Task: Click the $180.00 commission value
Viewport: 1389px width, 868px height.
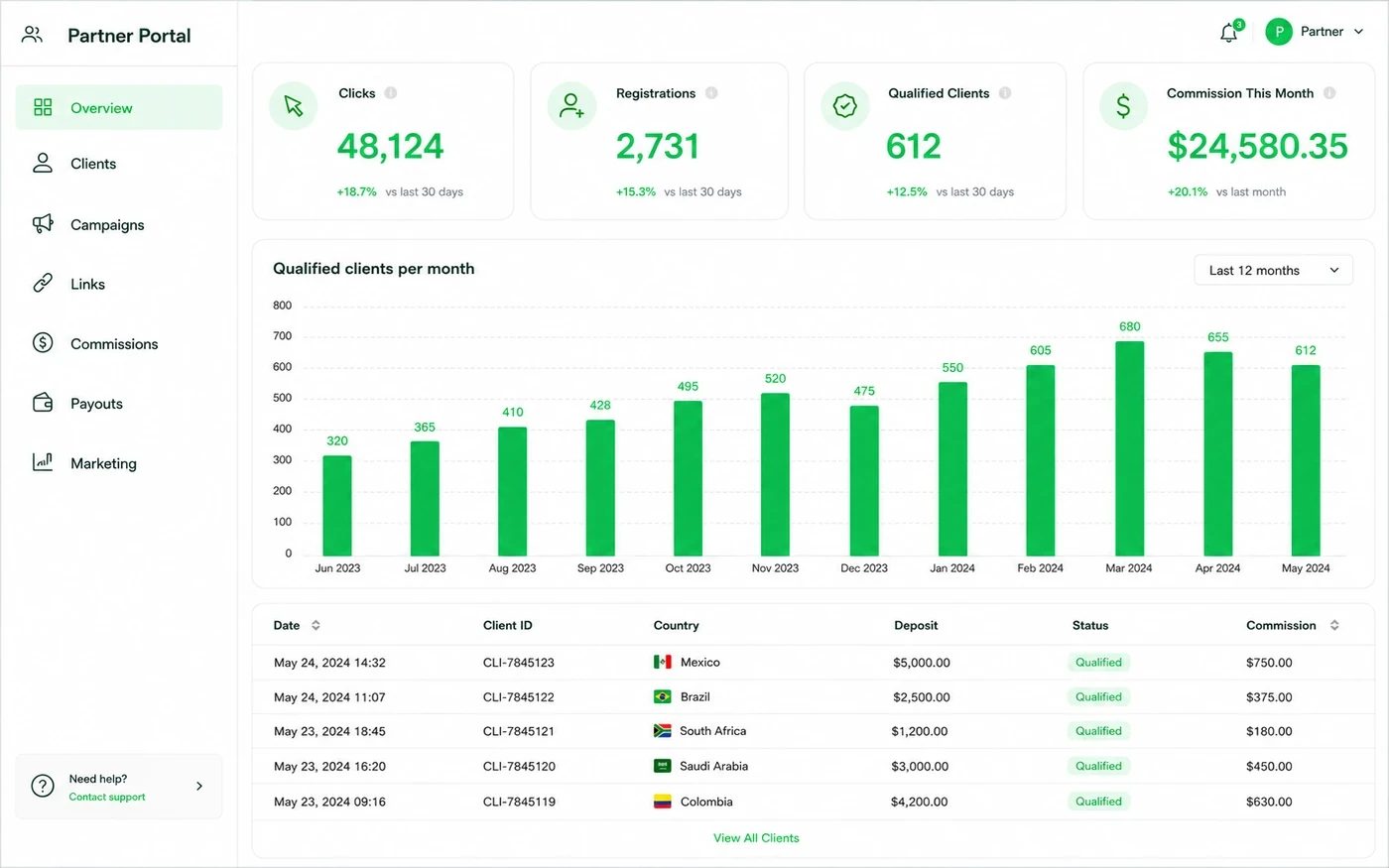Action: point(1269,731)
